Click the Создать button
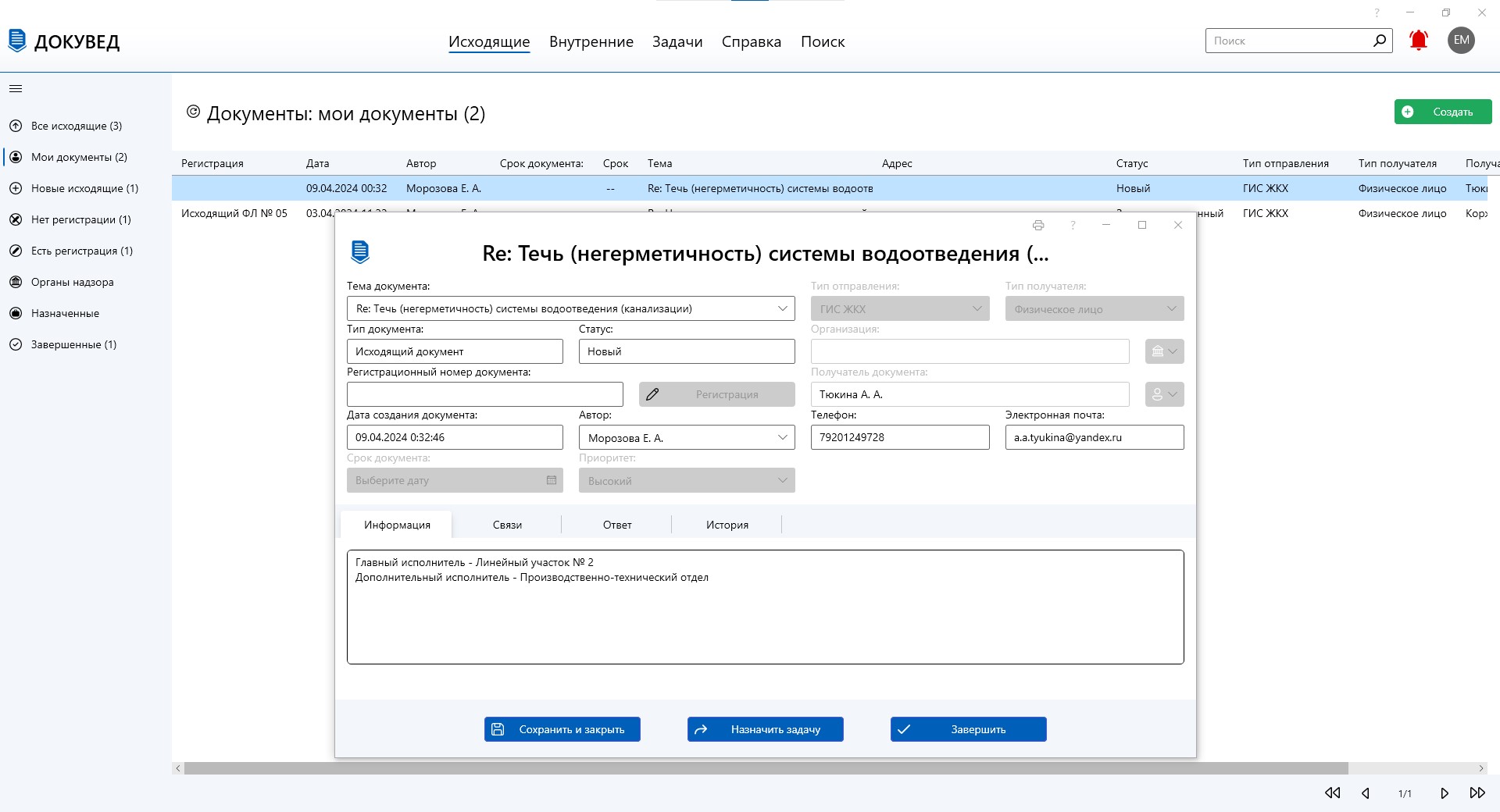Viewport: 1500px width, 812px height. pyautogui.click(x=1443, y=112)
